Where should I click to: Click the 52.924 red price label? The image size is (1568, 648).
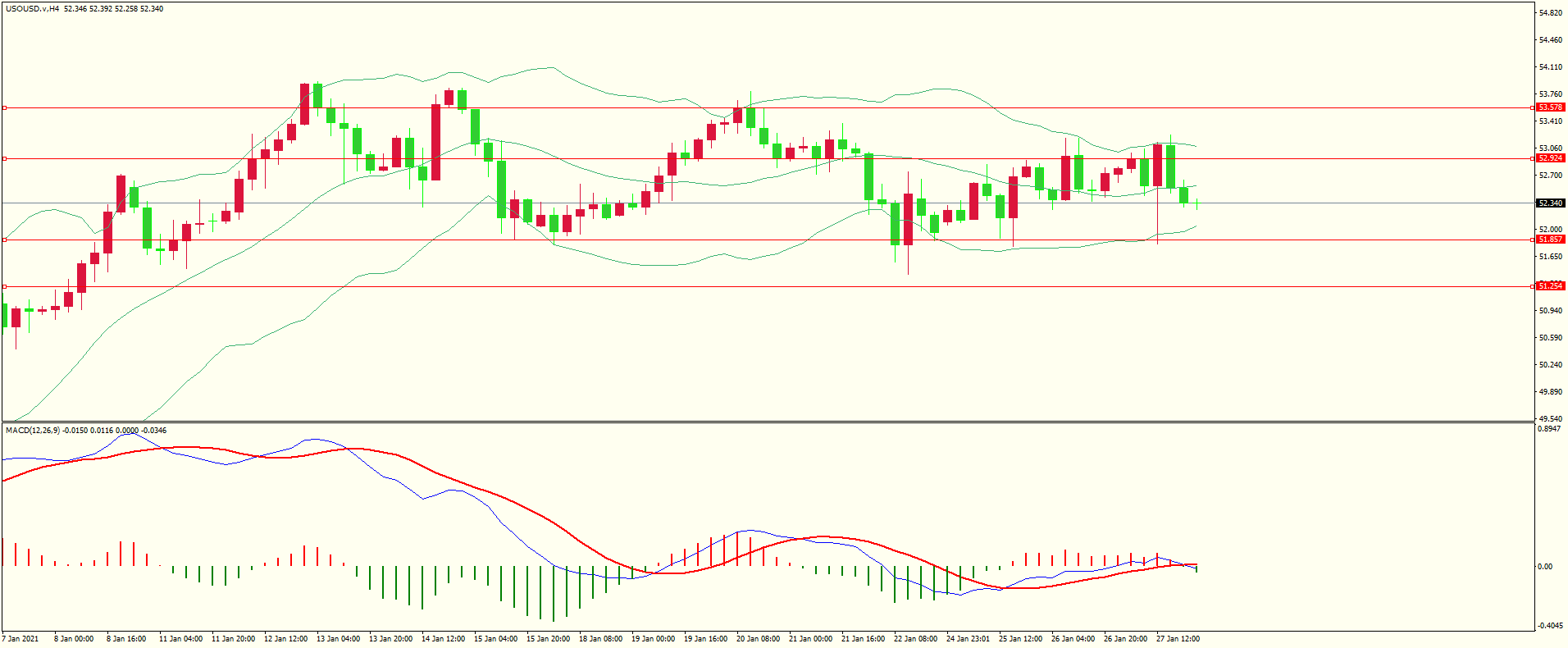(1549, 158)
